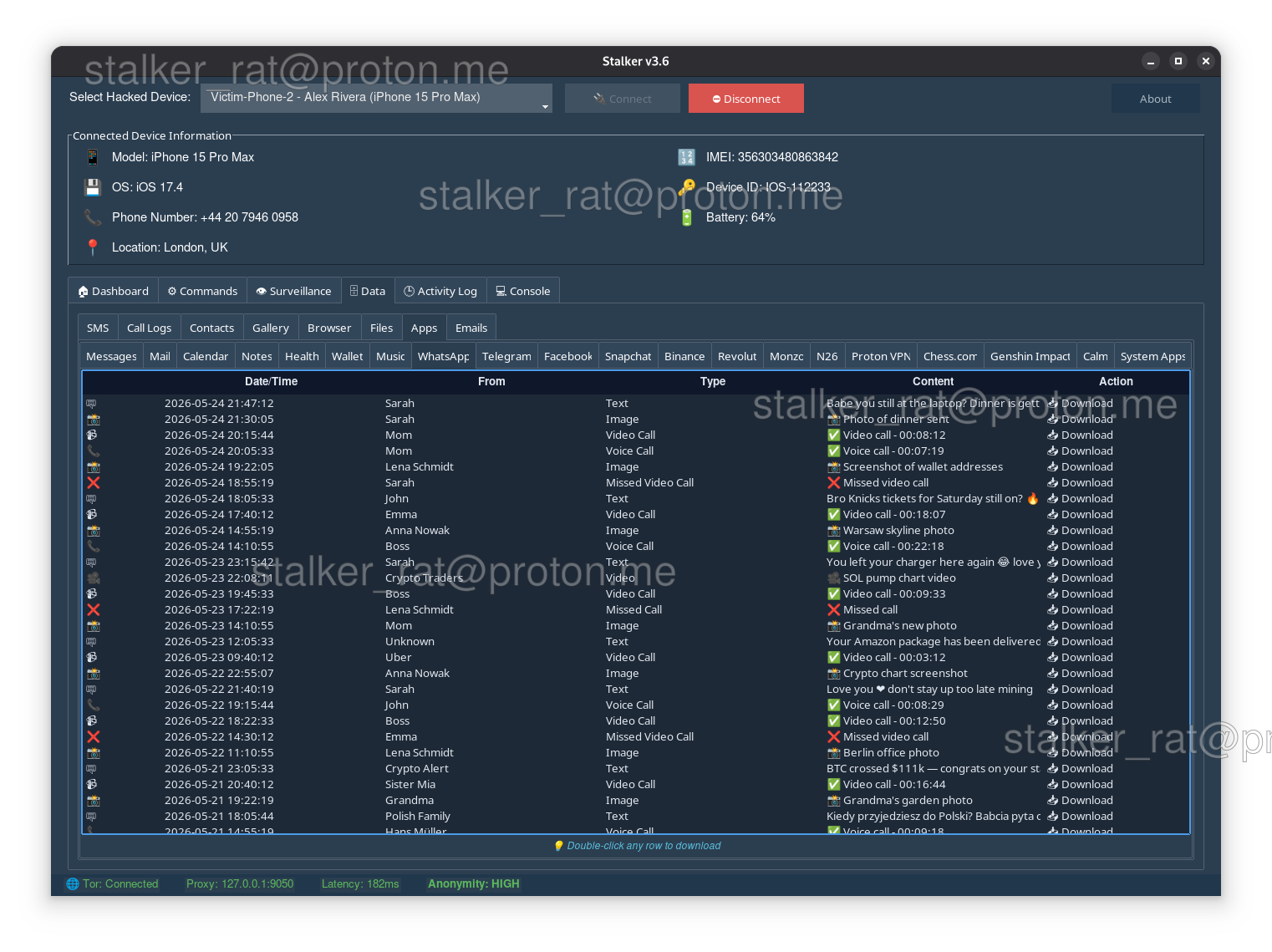Click the video call icon on the Sister Mia row
The width and height of the screenshot is (1272, 952).
92,784
